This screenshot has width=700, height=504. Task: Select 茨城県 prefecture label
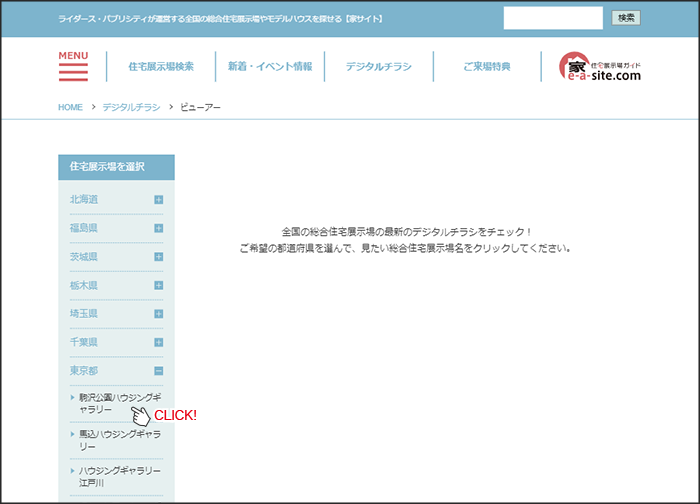pos(83,256)
